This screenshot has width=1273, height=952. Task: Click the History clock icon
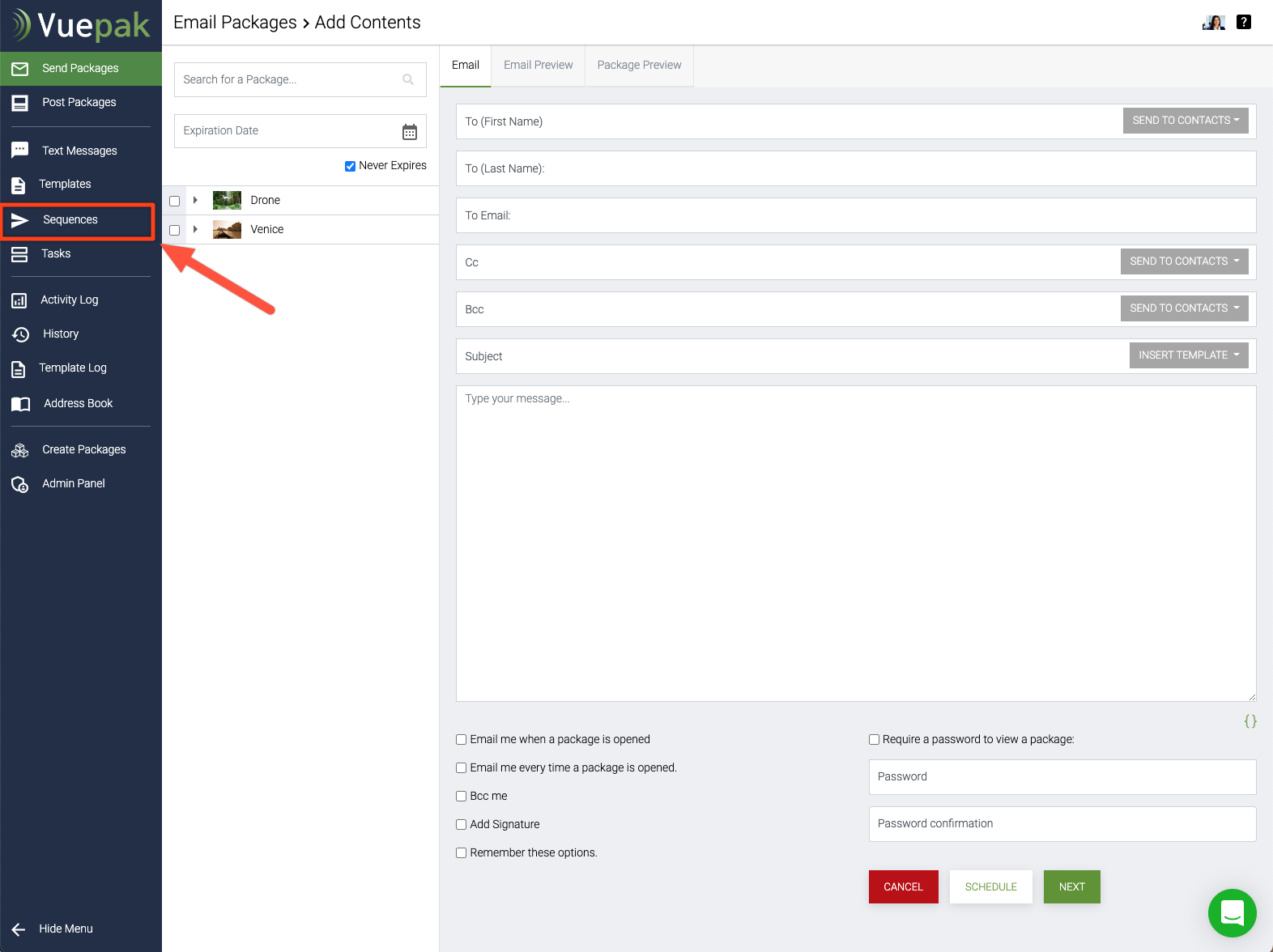[x=20, y=334]
